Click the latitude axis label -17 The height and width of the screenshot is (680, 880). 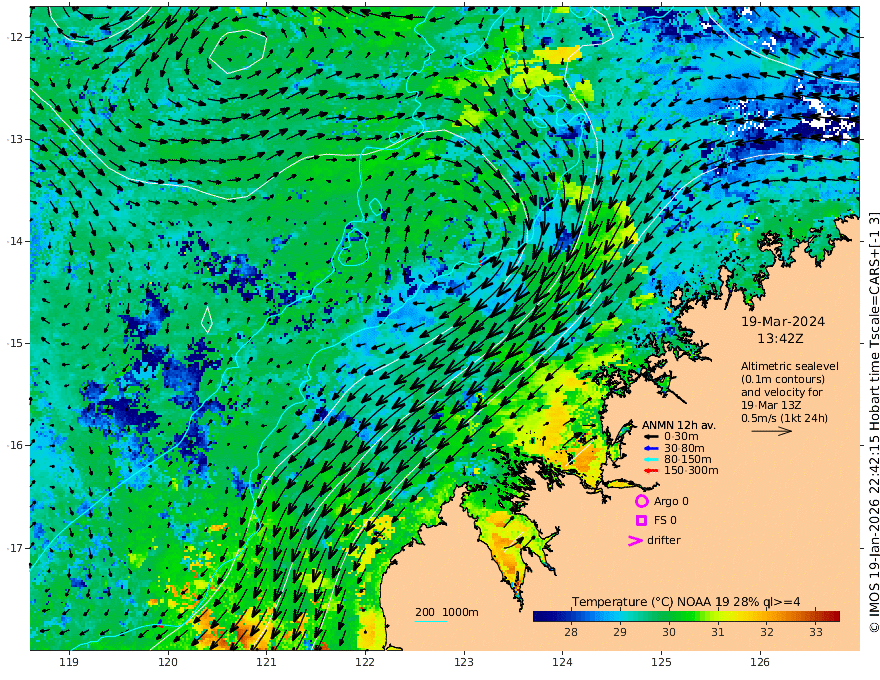click(x=15, y=548)
